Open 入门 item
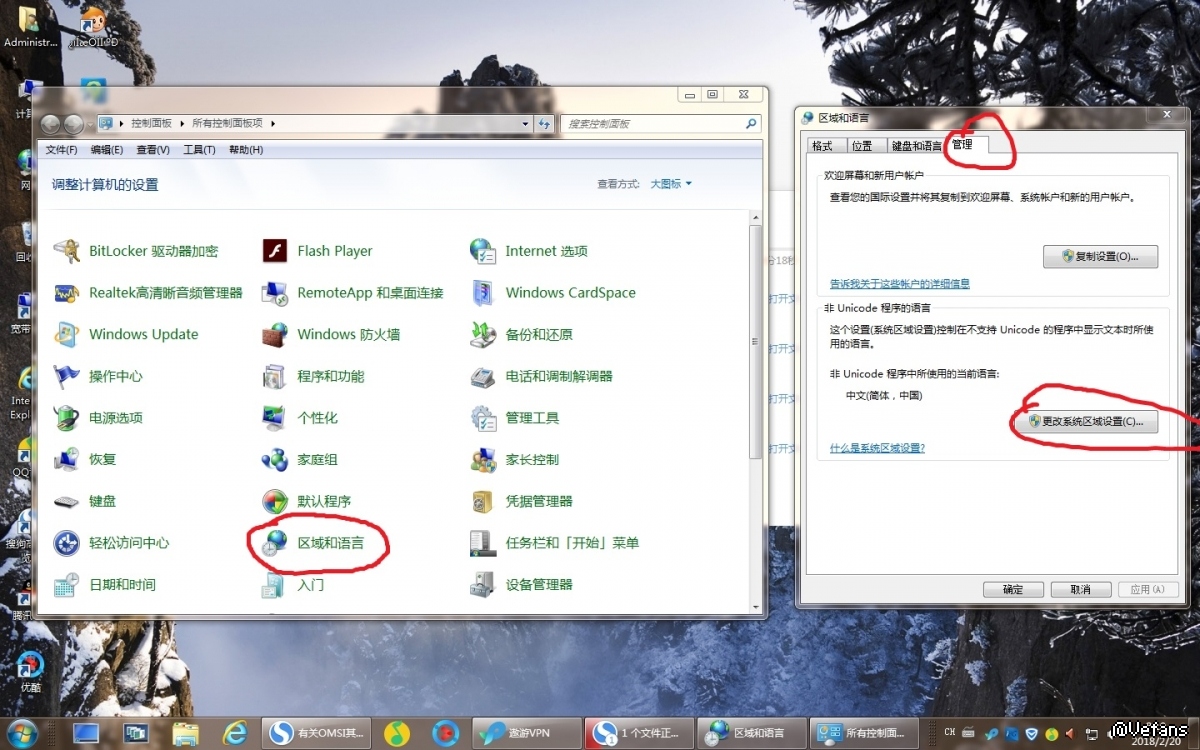The height and width of the screenshot is (750, 1200). coord(293,585)
